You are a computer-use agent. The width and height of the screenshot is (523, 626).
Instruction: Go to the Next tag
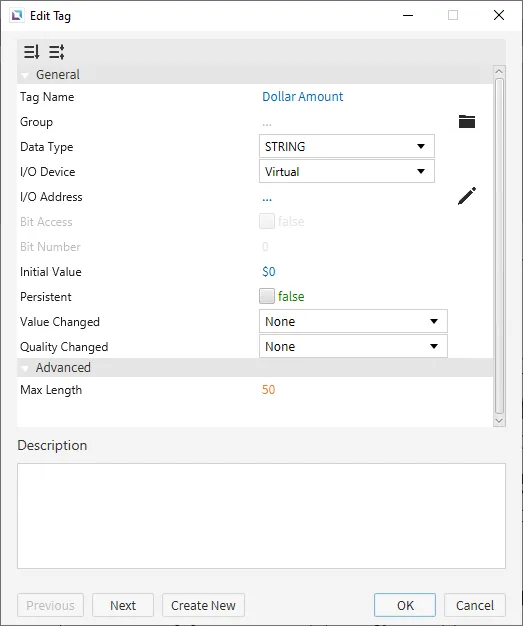[123, 605]
